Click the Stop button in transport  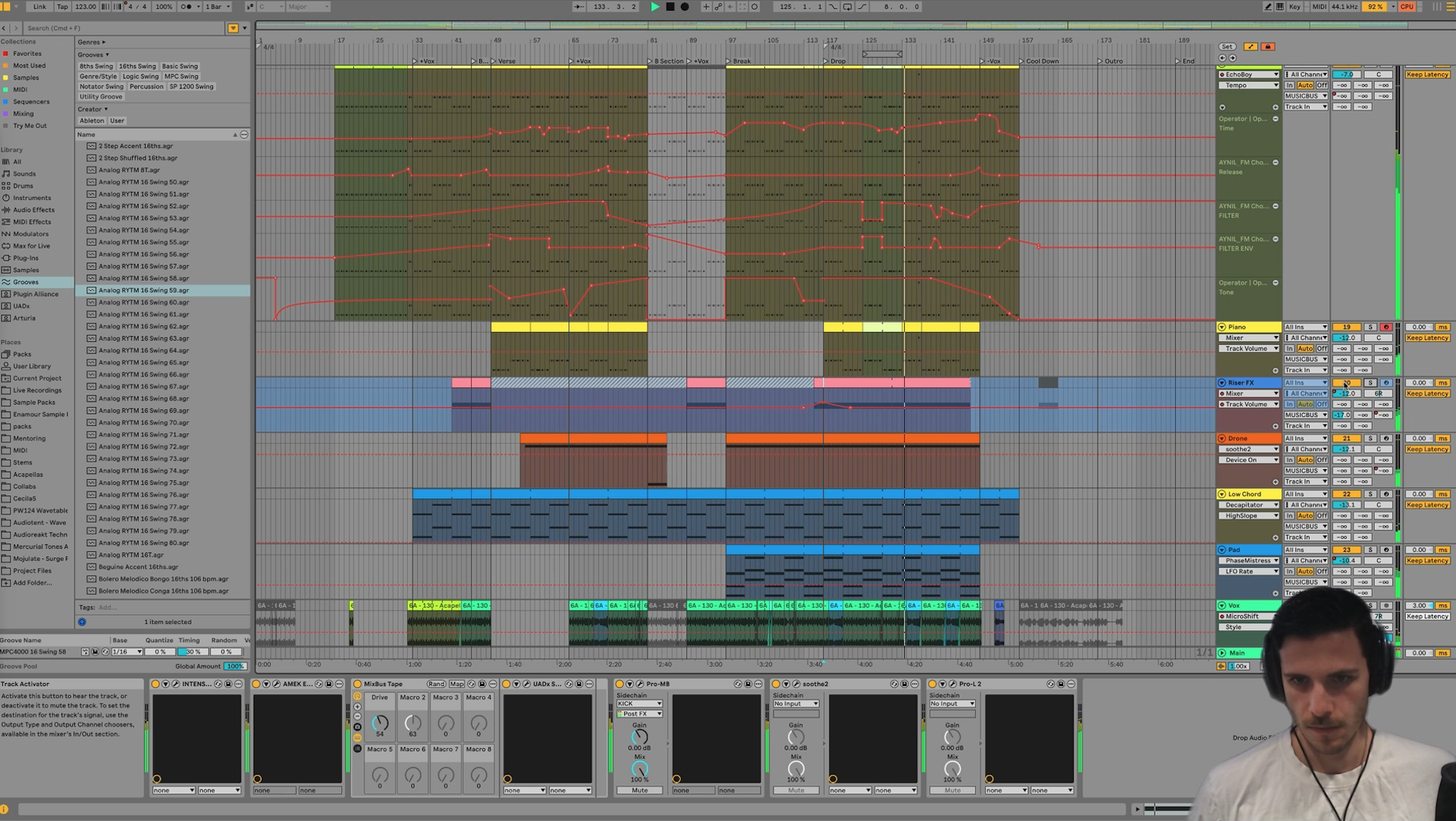[x=670, y=7]
